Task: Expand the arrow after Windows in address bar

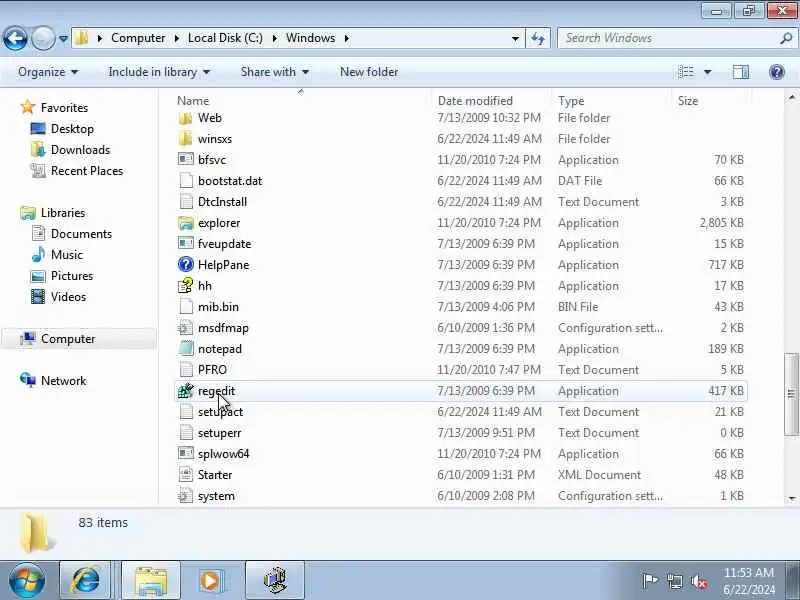Action: (347, 38)
